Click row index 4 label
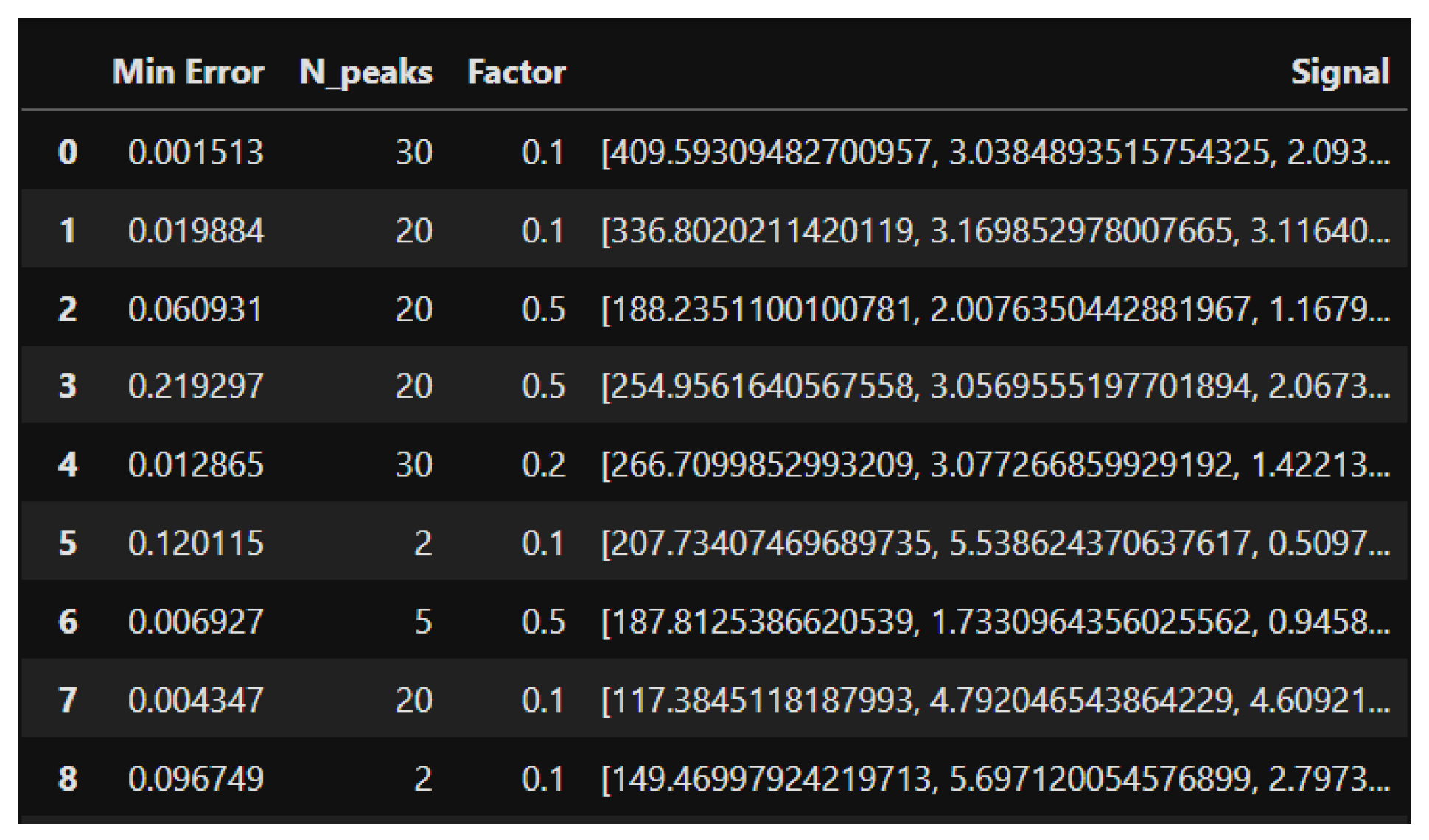Viewport: 1429px width, 840px height. (68, 464)
